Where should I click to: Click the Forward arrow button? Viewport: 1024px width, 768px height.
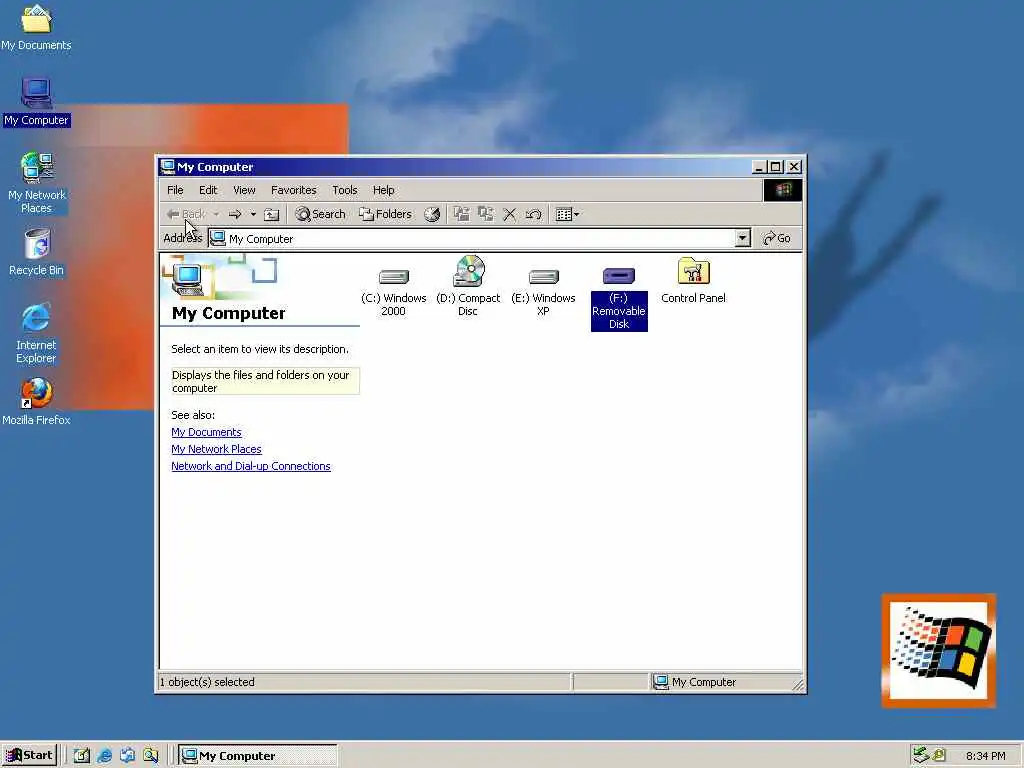click(235, 214)
